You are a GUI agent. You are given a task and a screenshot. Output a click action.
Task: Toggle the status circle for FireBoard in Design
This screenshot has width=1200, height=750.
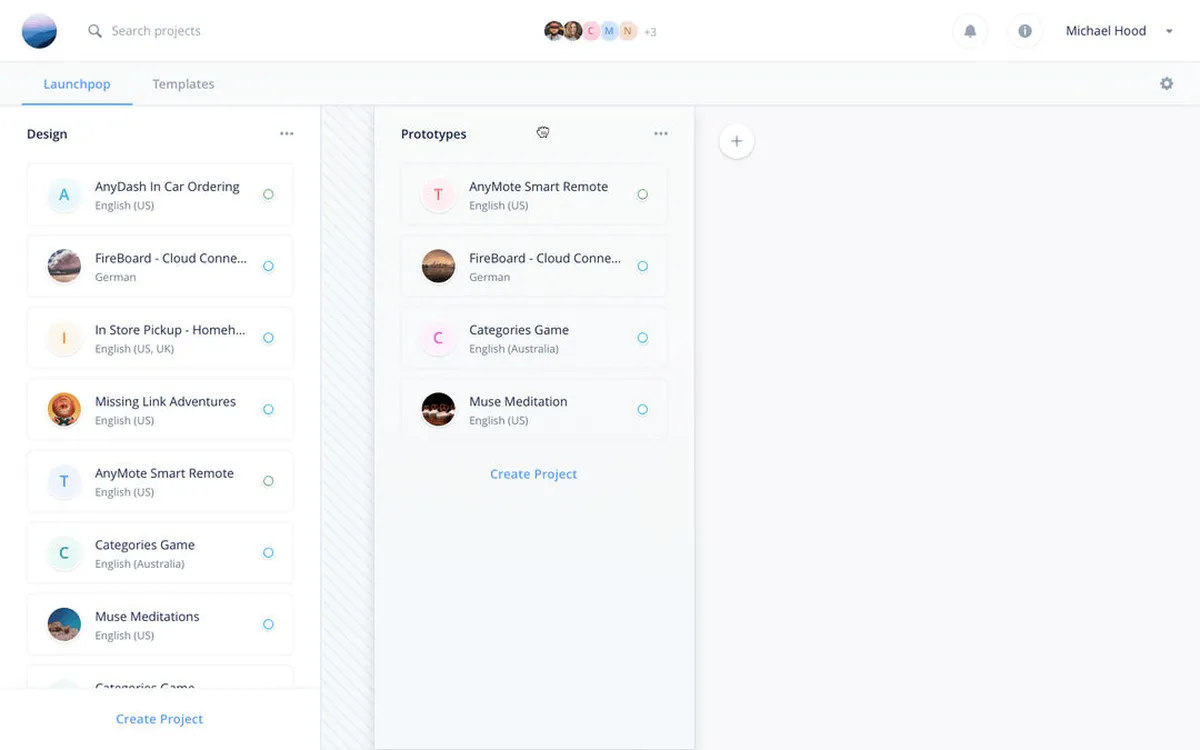click(x=268, y=266)
